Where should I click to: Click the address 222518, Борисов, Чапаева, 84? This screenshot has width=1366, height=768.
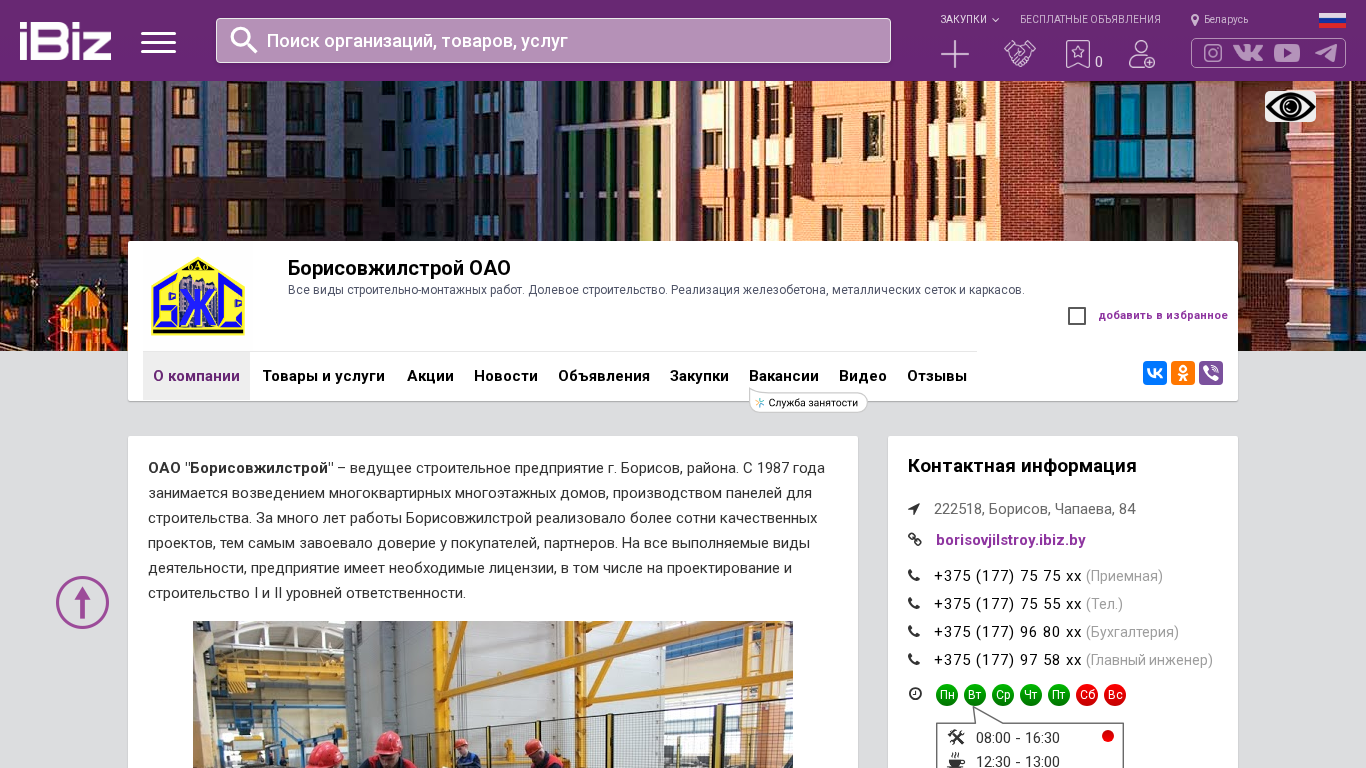click(1035, 509)
